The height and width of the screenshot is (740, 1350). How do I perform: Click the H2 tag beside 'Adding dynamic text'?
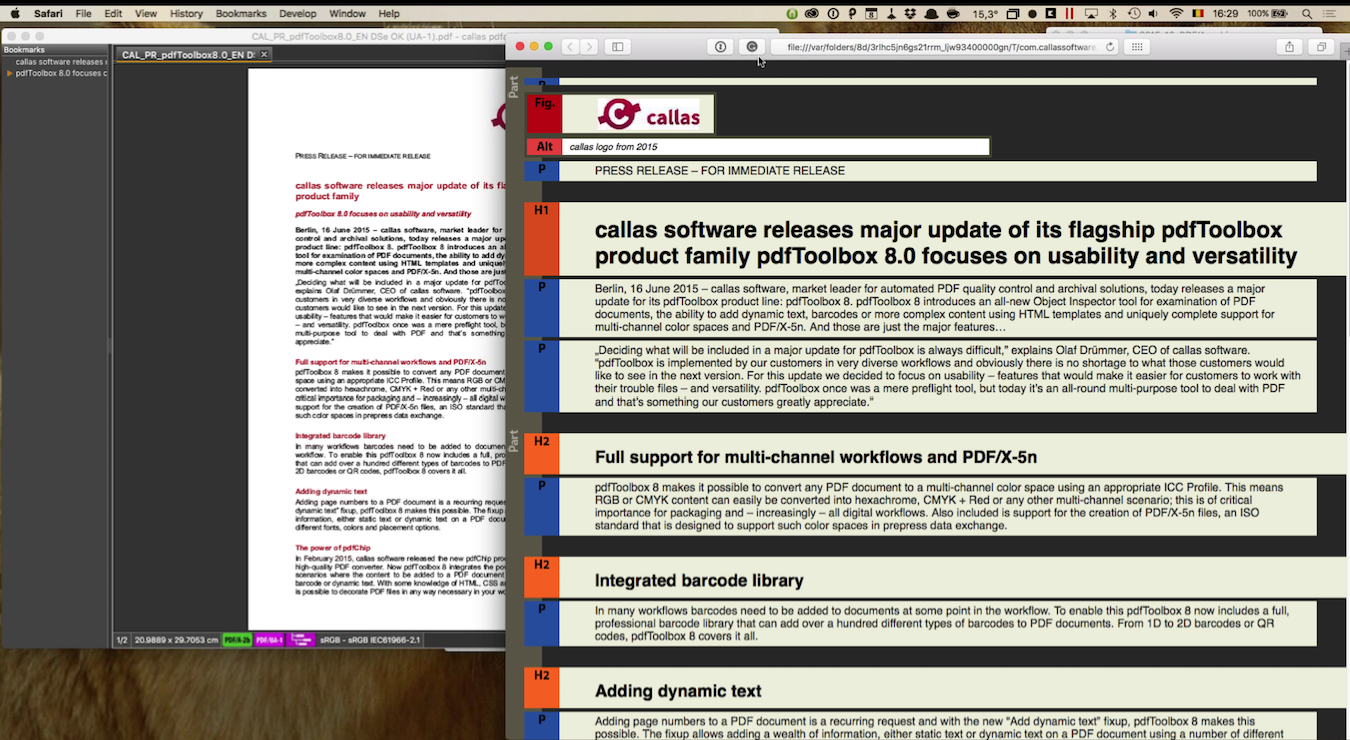[542, 687]
